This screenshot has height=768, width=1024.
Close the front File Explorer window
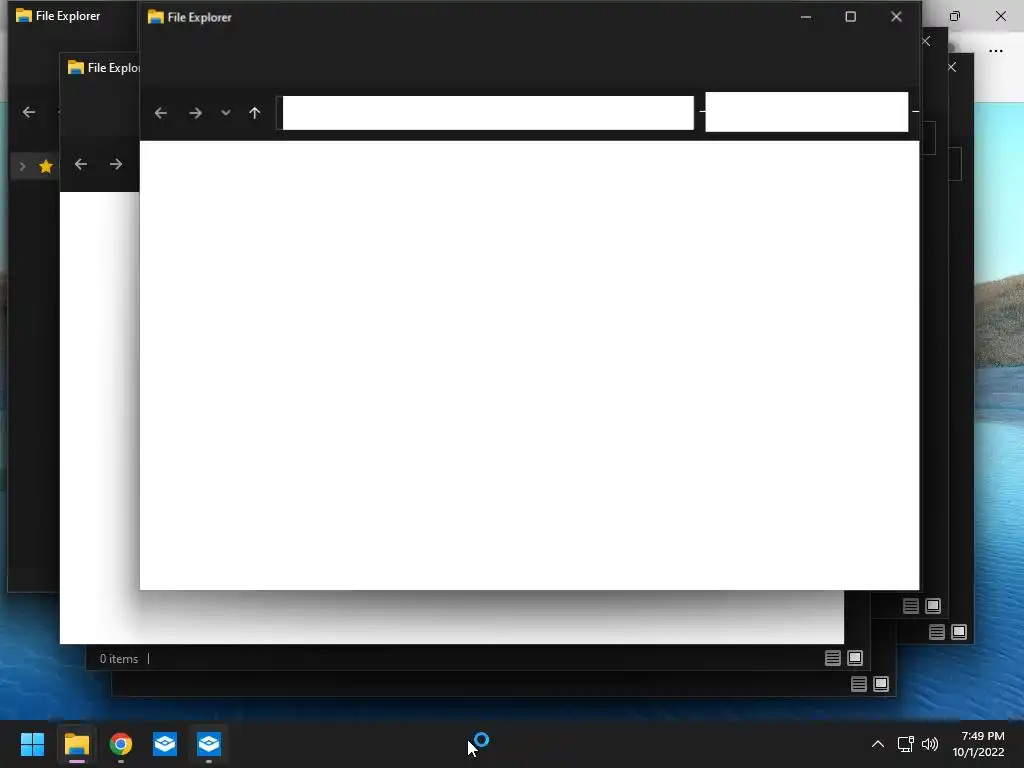click(896, 17)
